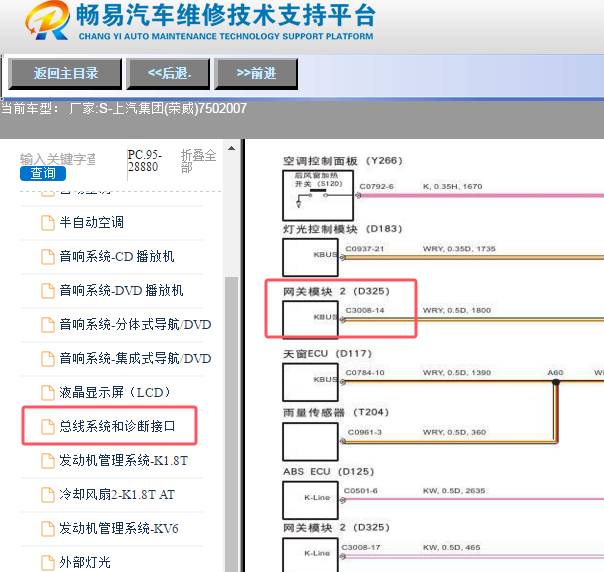Screen dimensions: 604x572
Task: Click the PC.95-28880 text in the sidebar
Action: [144, 161]
